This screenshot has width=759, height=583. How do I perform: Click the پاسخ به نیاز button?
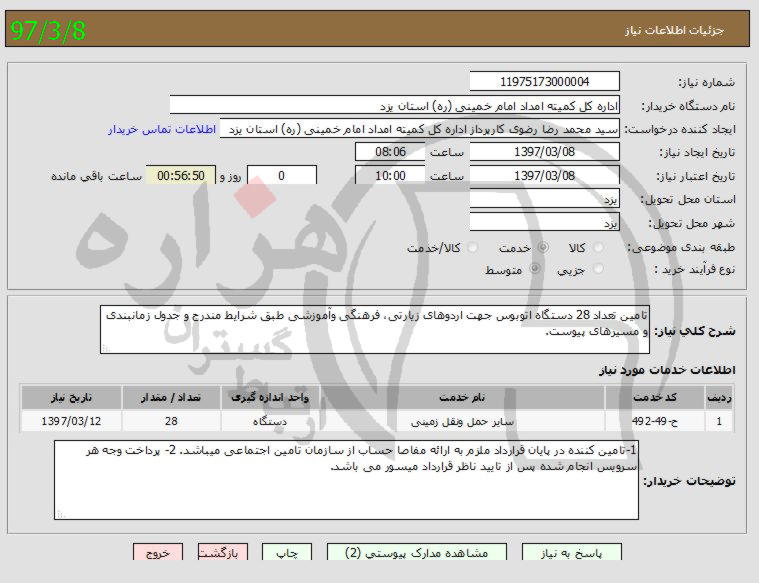coord(572,552)
